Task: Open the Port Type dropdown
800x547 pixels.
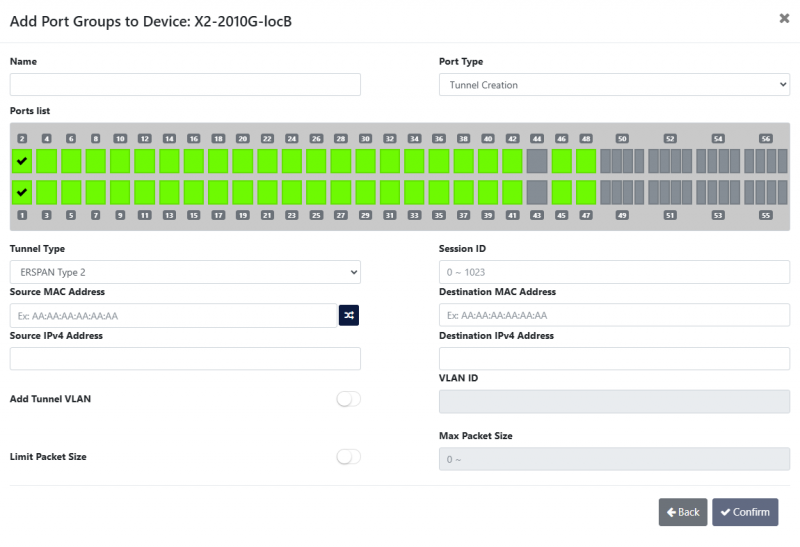Action: 614,85
